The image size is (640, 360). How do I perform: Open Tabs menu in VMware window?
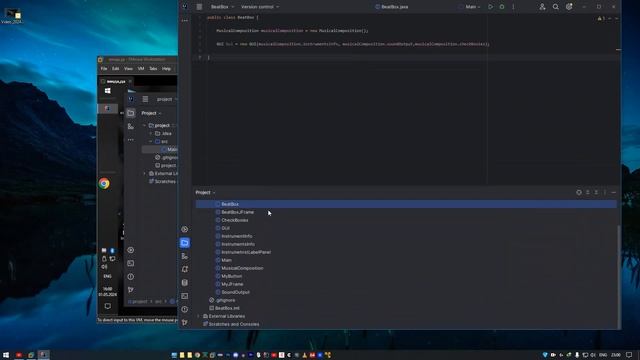pos(153,69)
